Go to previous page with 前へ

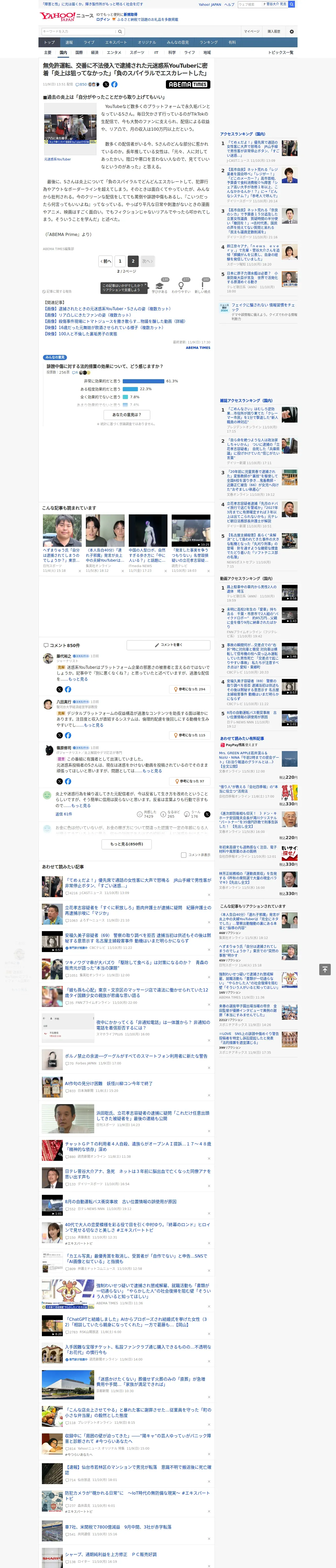coord(106,261)
